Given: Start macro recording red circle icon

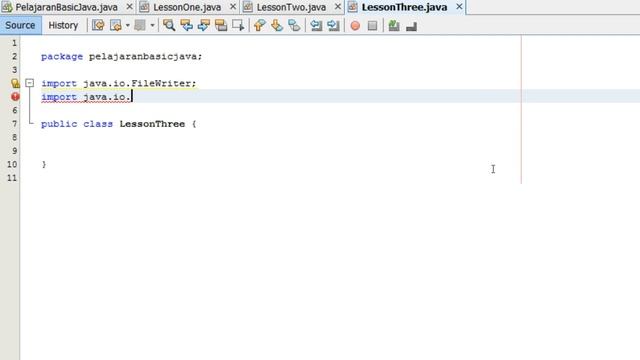Looking at the screenshot, I should (355, 26).
